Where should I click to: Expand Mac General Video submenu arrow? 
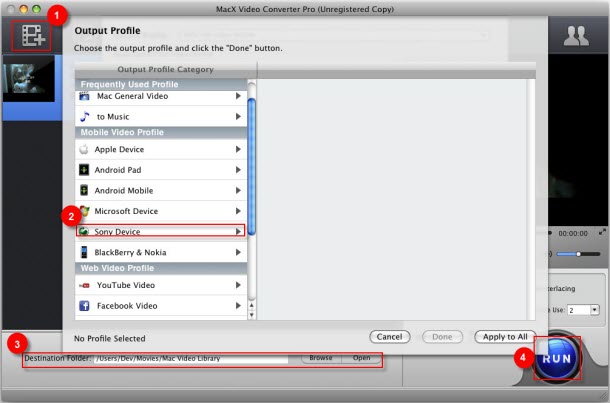(x=238, y=96)
